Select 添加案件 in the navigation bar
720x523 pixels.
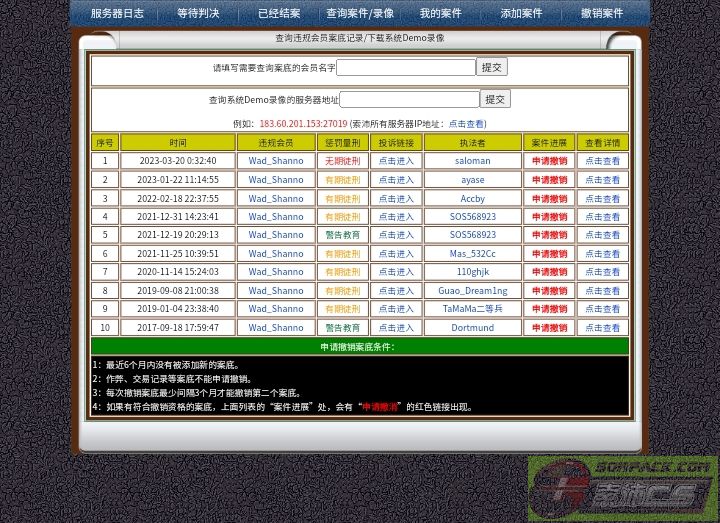521,14
